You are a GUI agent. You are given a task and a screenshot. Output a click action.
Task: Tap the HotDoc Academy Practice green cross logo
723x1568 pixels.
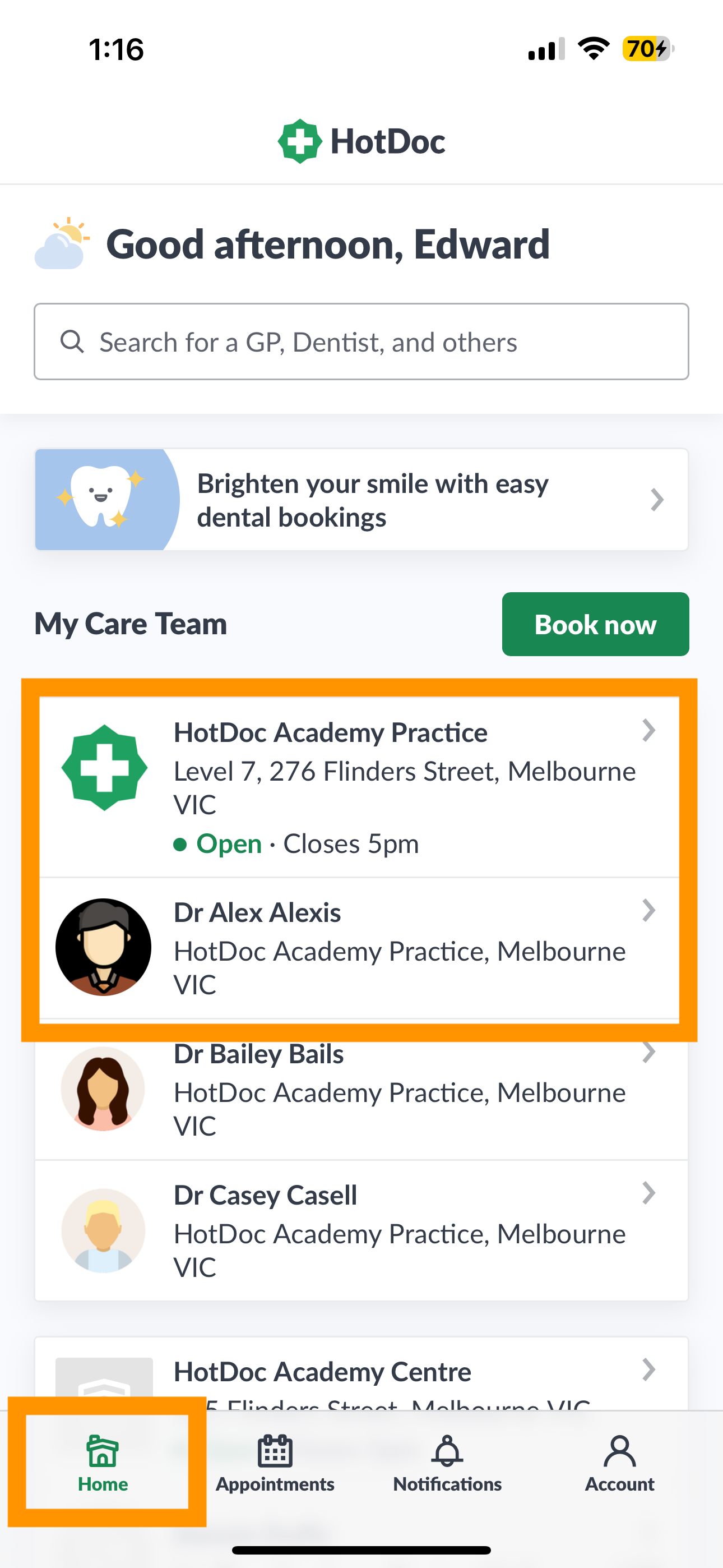click(105, 768)
